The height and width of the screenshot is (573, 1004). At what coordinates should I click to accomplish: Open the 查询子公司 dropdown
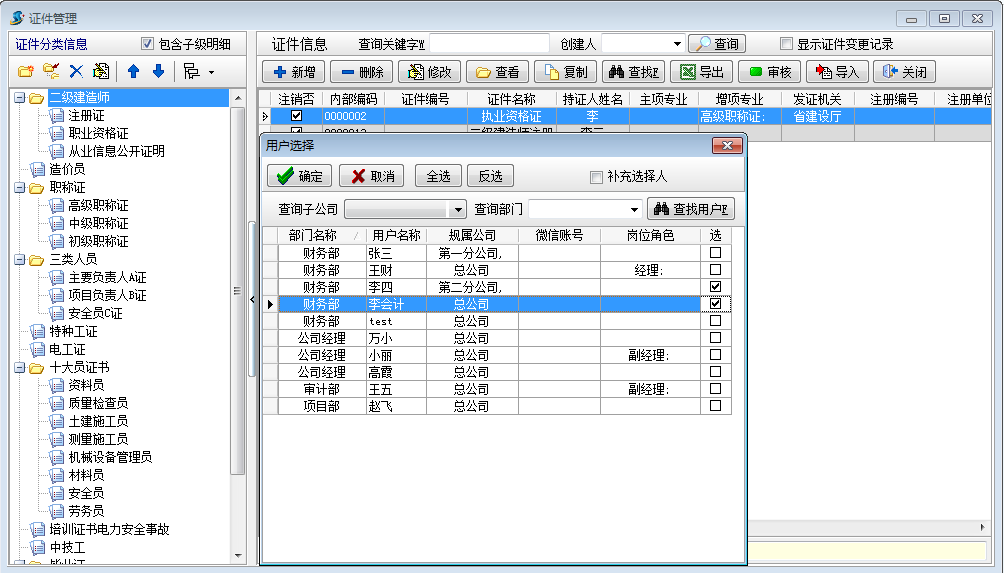coord(458,209)
